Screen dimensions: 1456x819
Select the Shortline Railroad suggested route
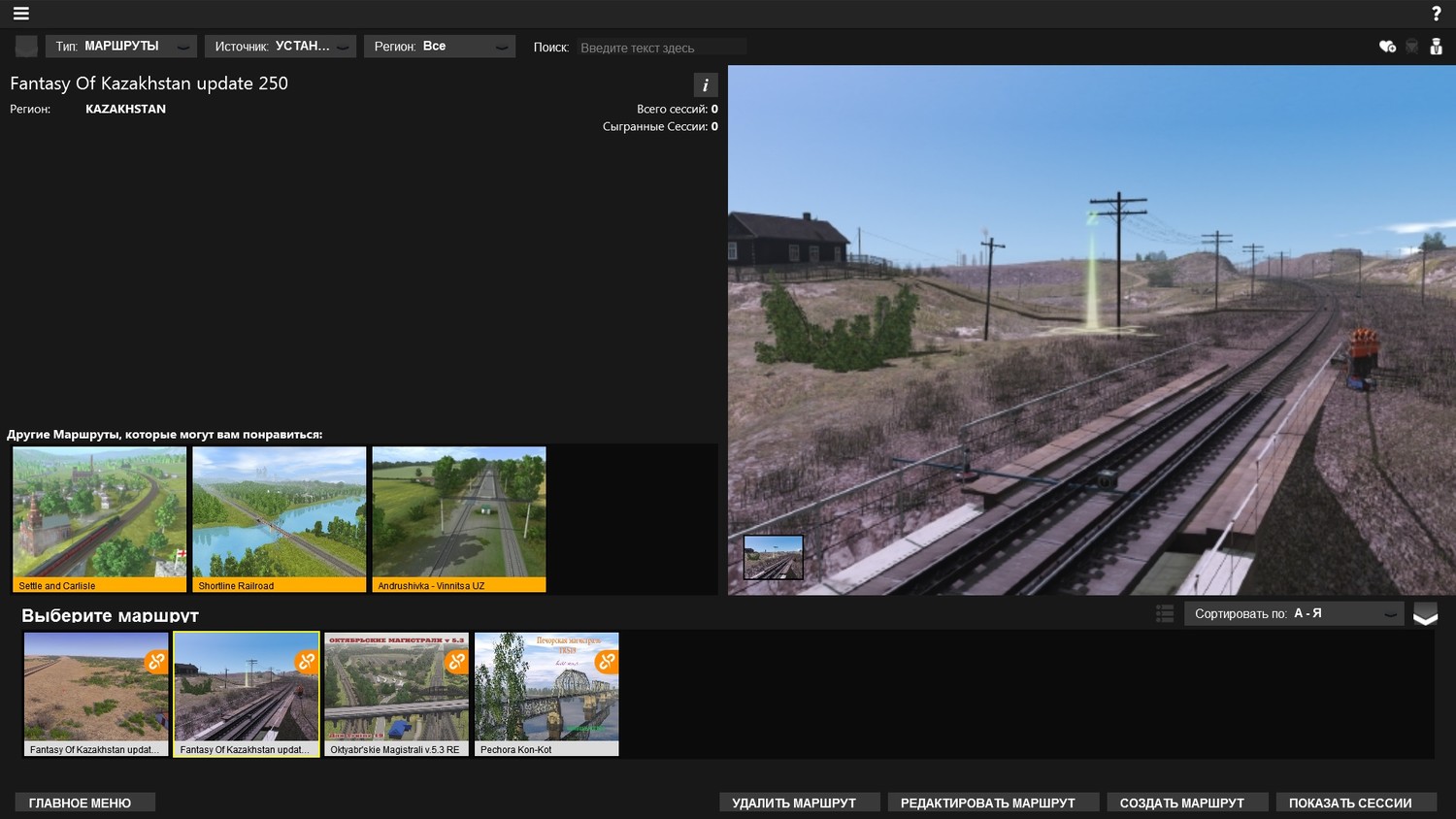coord(280,519)
